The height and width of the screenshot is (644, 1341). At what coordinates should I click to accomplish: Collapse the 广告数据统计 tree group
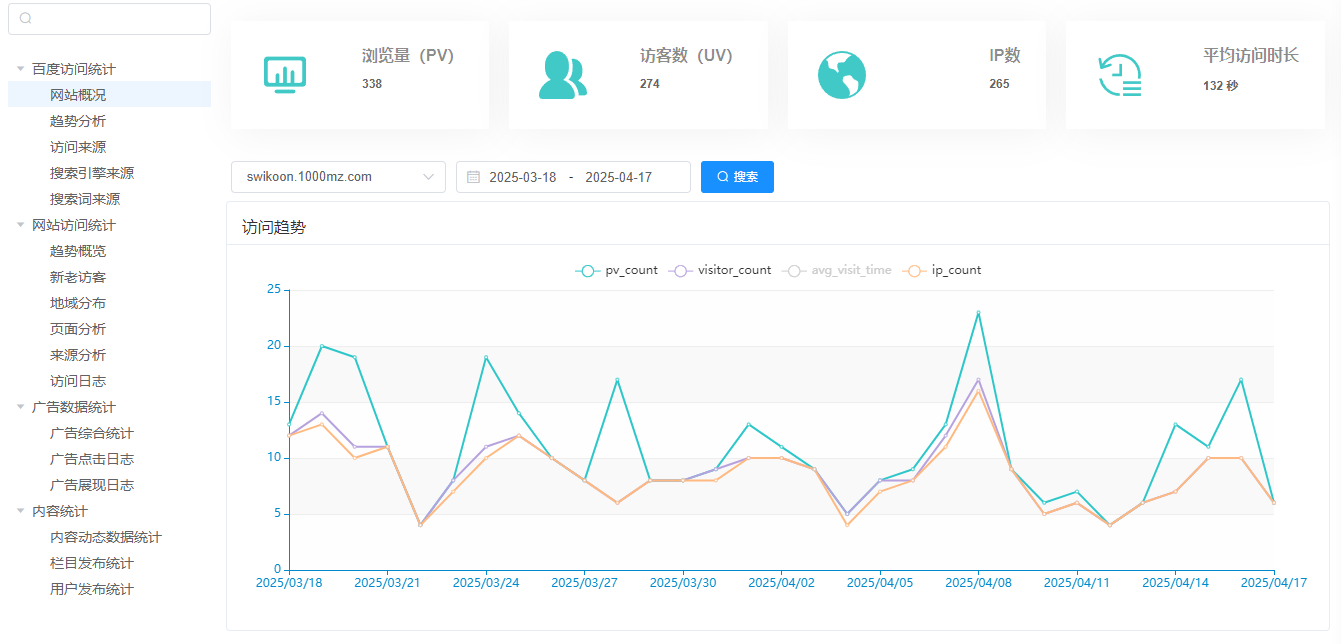[x=20, y=407]
